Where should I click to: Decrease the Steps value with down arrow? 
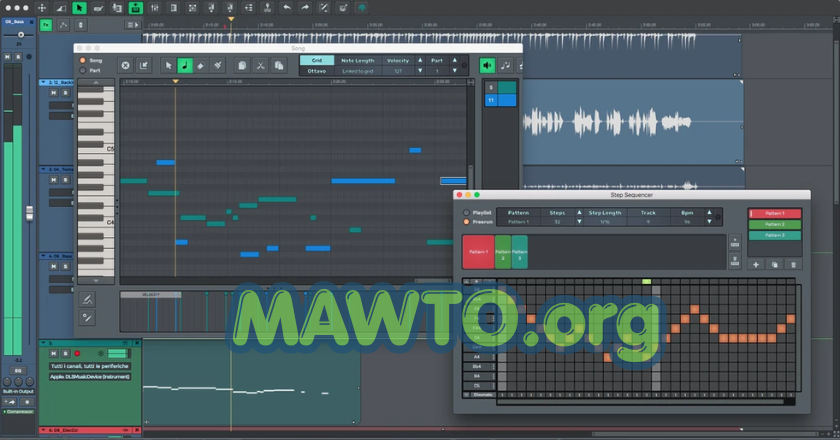pos(579,222)
